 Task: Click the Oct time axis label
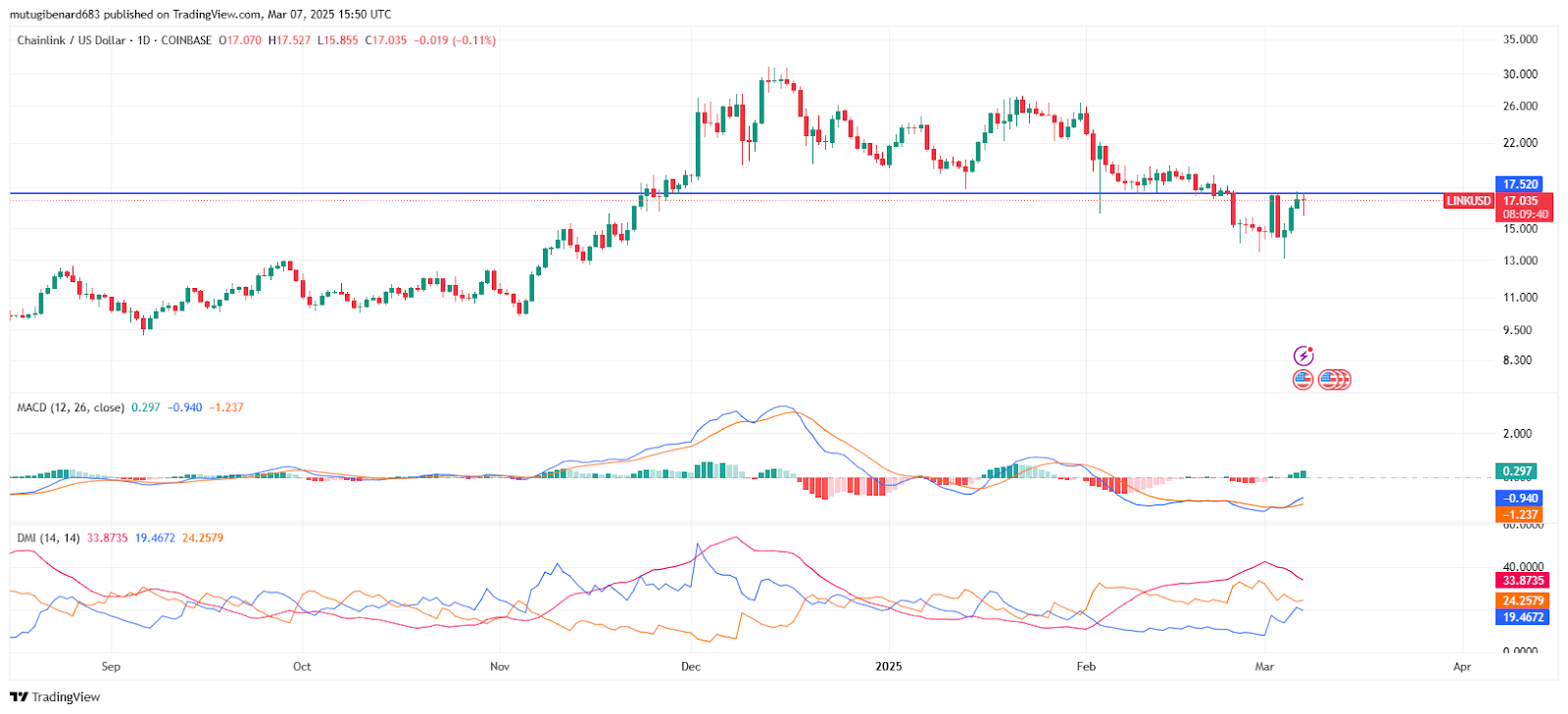pos(302,667)
